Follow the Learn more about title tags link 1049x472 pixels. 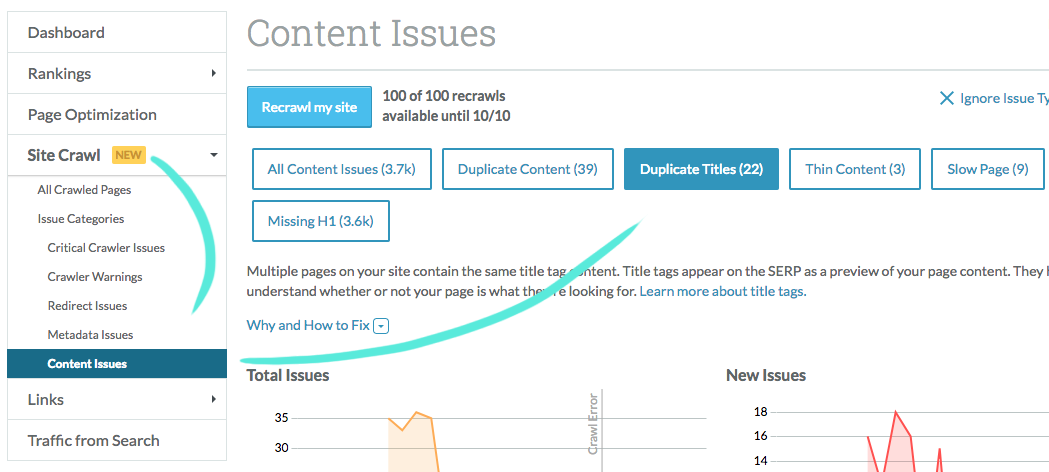721,292
